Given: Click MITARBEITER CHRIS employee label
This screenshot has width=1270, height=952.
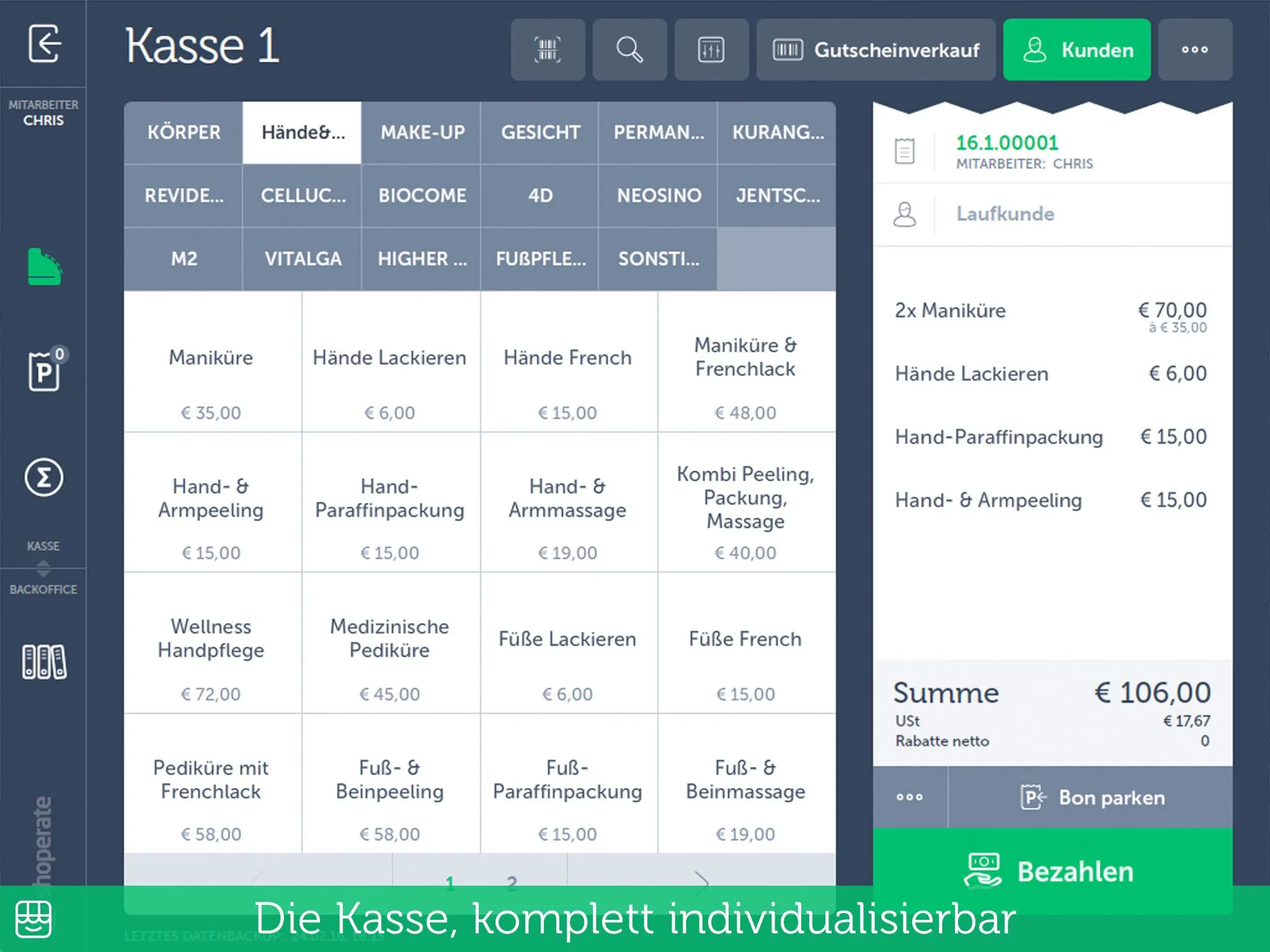Looking at the screenshot, I should pos(43,113).
